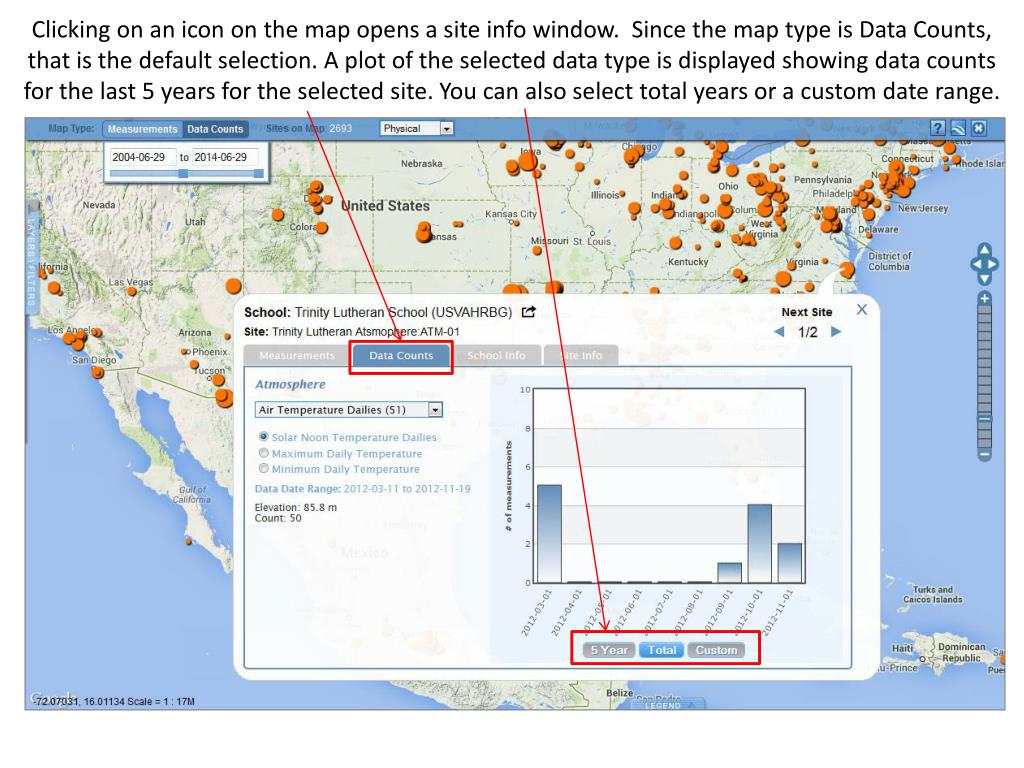Click the right handle of date range slider
Image resolution: width=1024 pixels, height=768 pixels.
(x=259, y=174)
